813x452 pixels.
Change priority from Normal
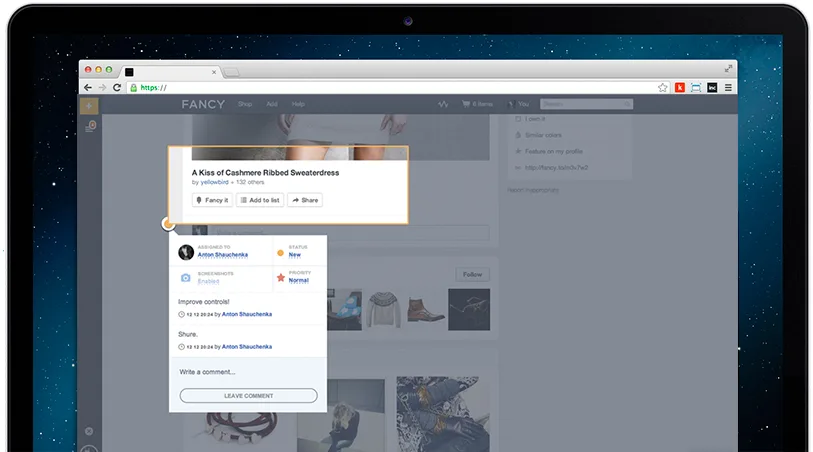[x=299, y=280]
